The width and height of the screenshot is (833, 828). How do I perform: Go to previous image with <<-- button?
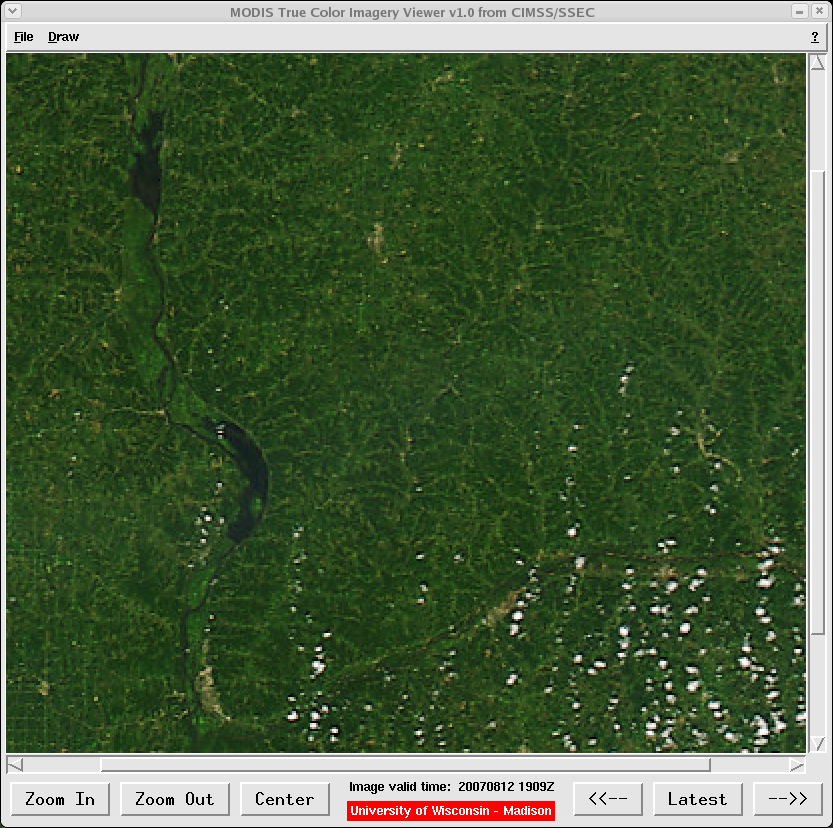pyautogui.click(x=608, y=799)
